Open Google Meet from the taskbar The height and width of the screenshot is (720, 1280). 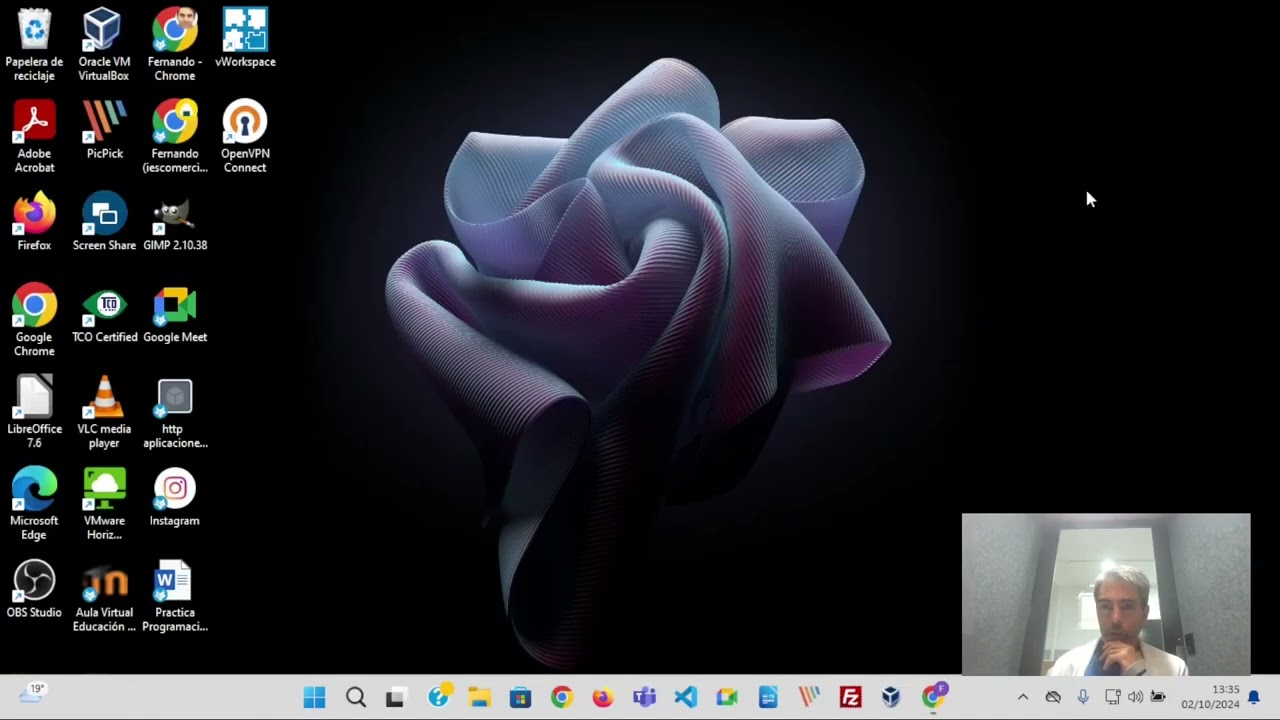coord(726,697)
